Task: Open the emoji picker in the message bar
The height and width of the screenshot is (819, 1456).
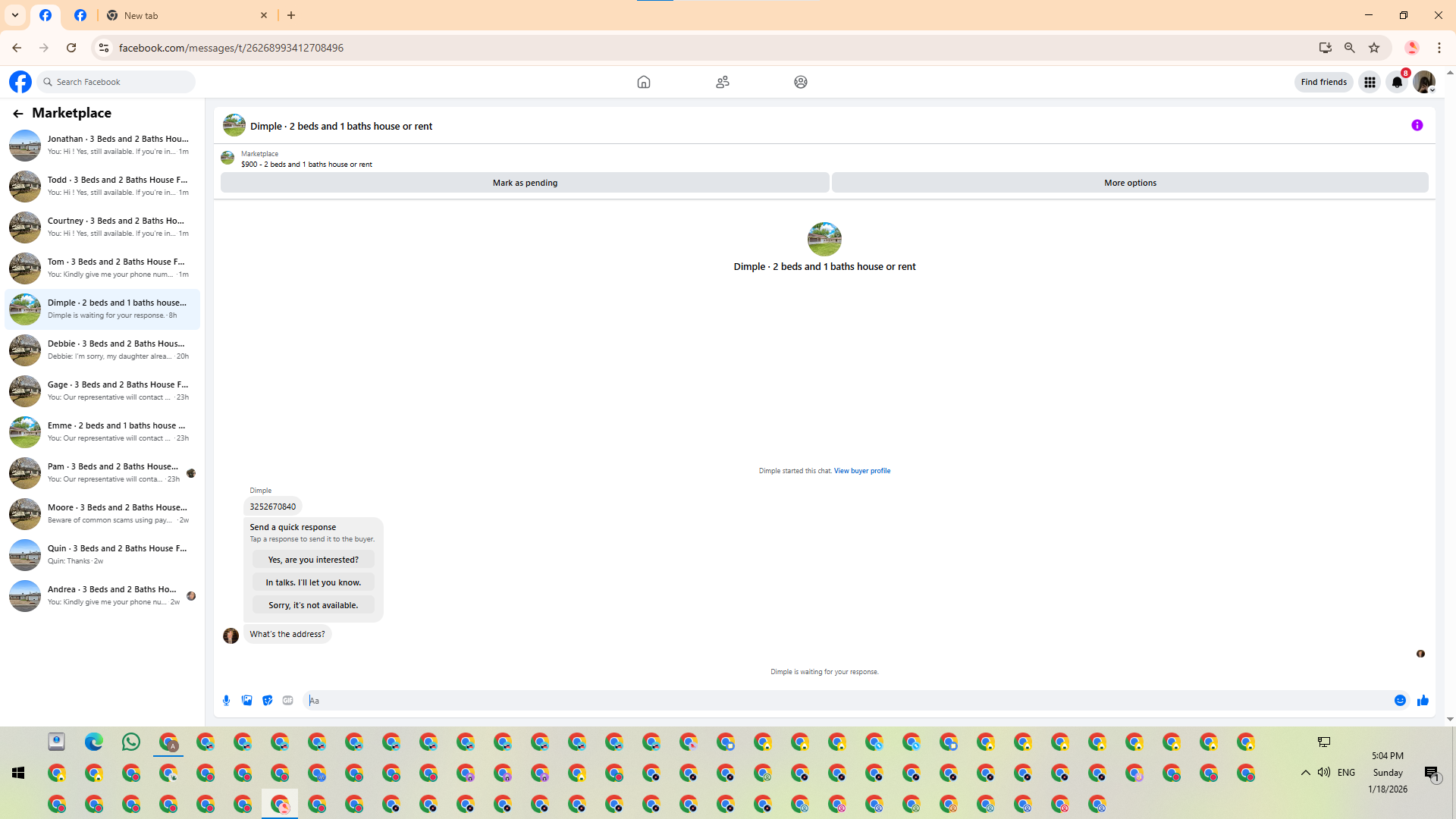Action: tap(1400, 701)
